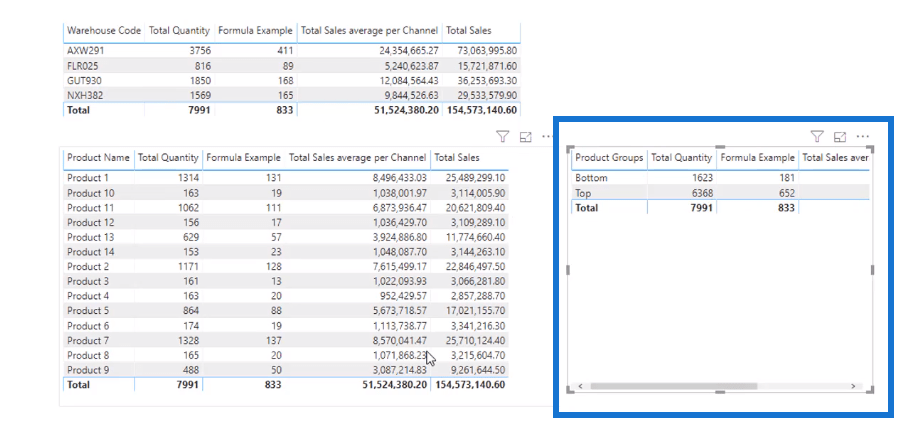Click left arrow of Product Groups scrollbar
The image size is (907, 446).
pyautogui.click(x=580, y=386)
